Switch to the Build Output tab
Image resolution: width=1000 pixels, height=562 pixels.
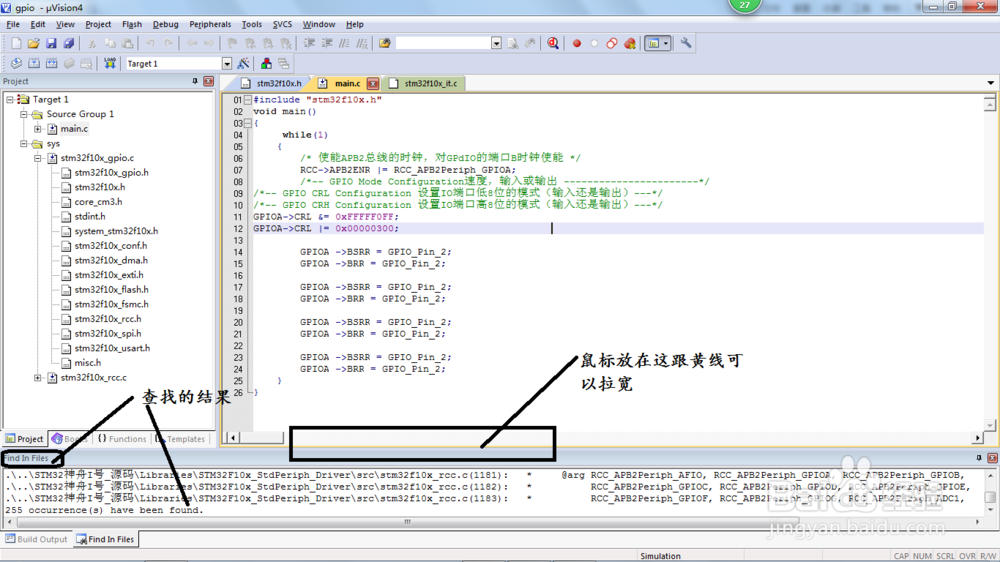(x=36, y=539)
